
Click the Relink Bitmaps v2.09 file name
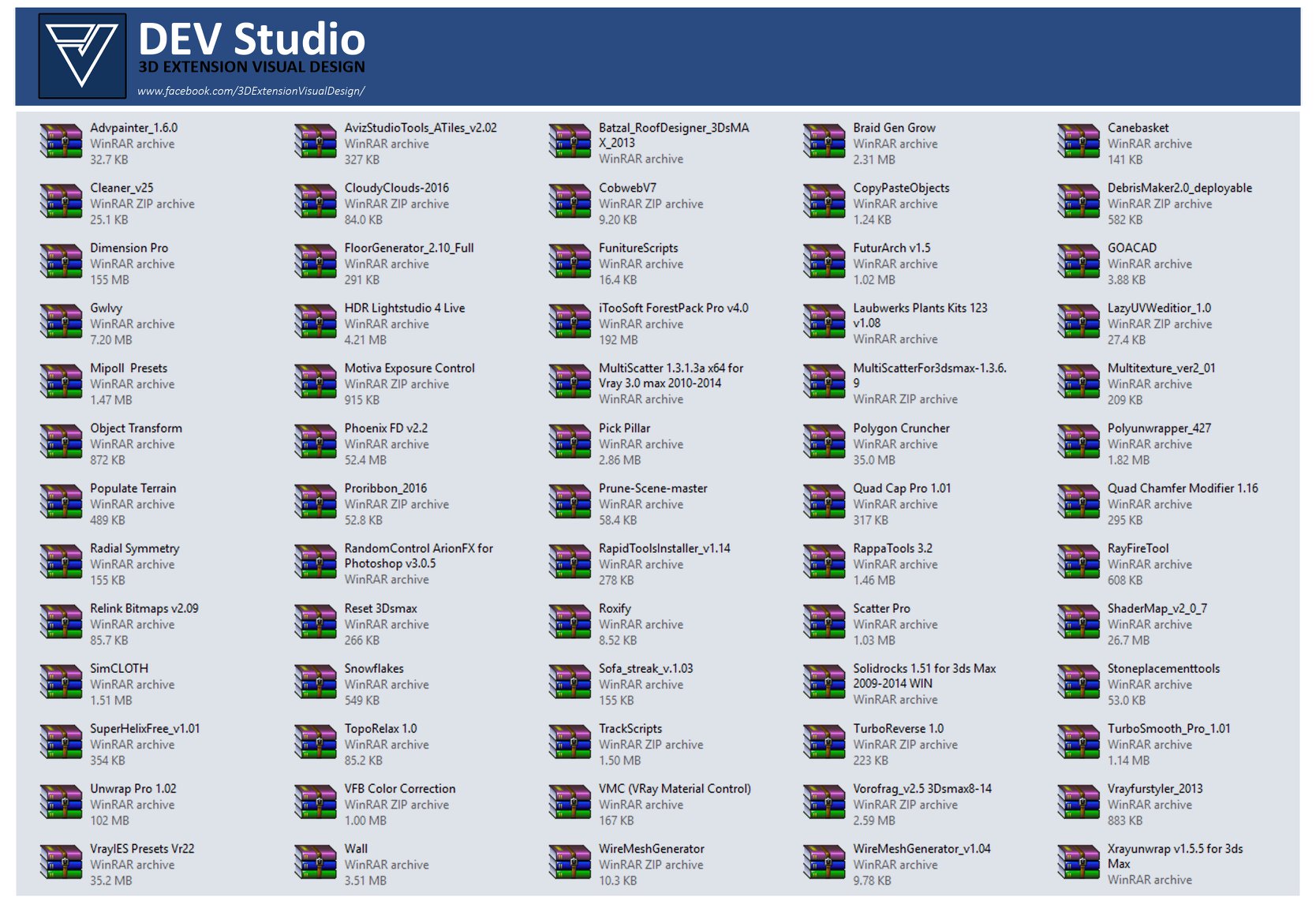(144, 608)
